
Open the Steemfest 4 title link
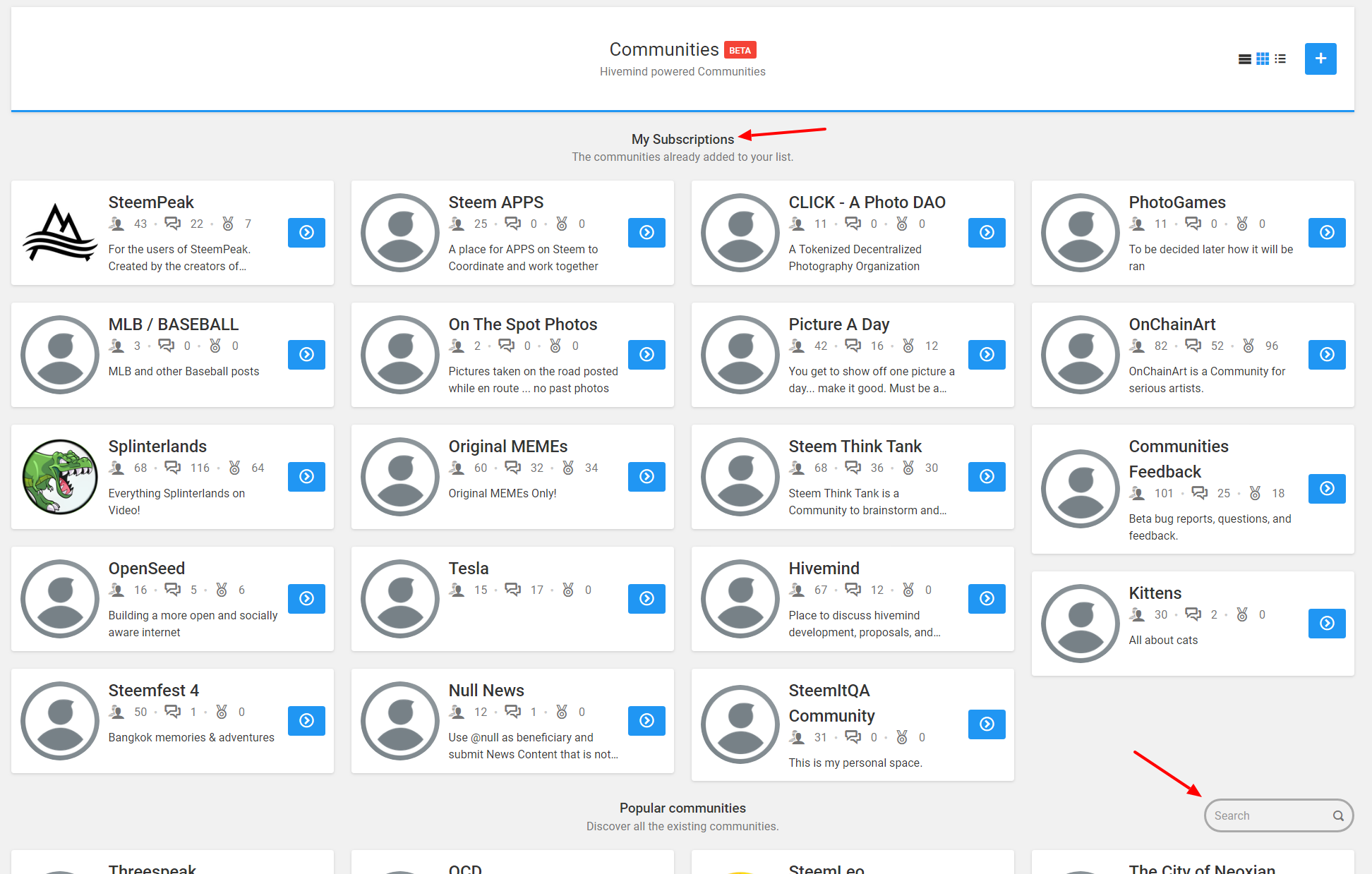point(154,691)
